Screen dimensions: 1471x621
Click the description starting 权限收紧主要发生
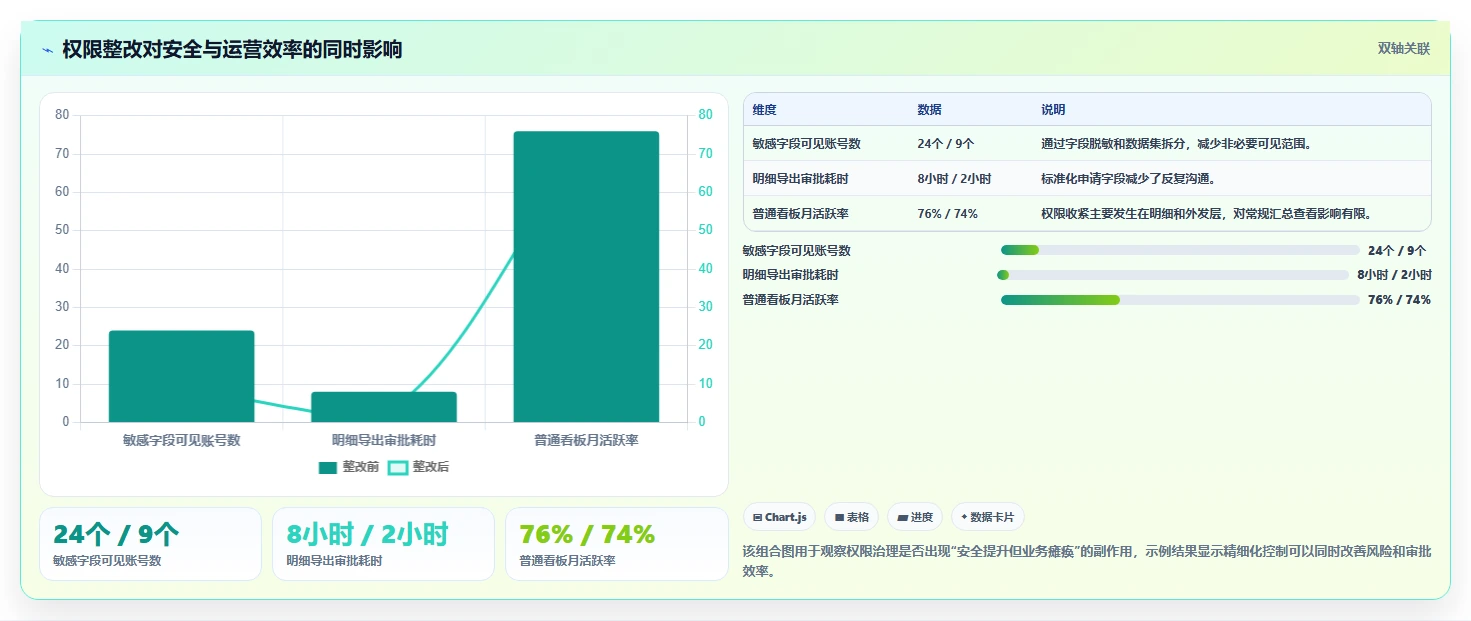pyautogui.click(x=1206, y=214)
